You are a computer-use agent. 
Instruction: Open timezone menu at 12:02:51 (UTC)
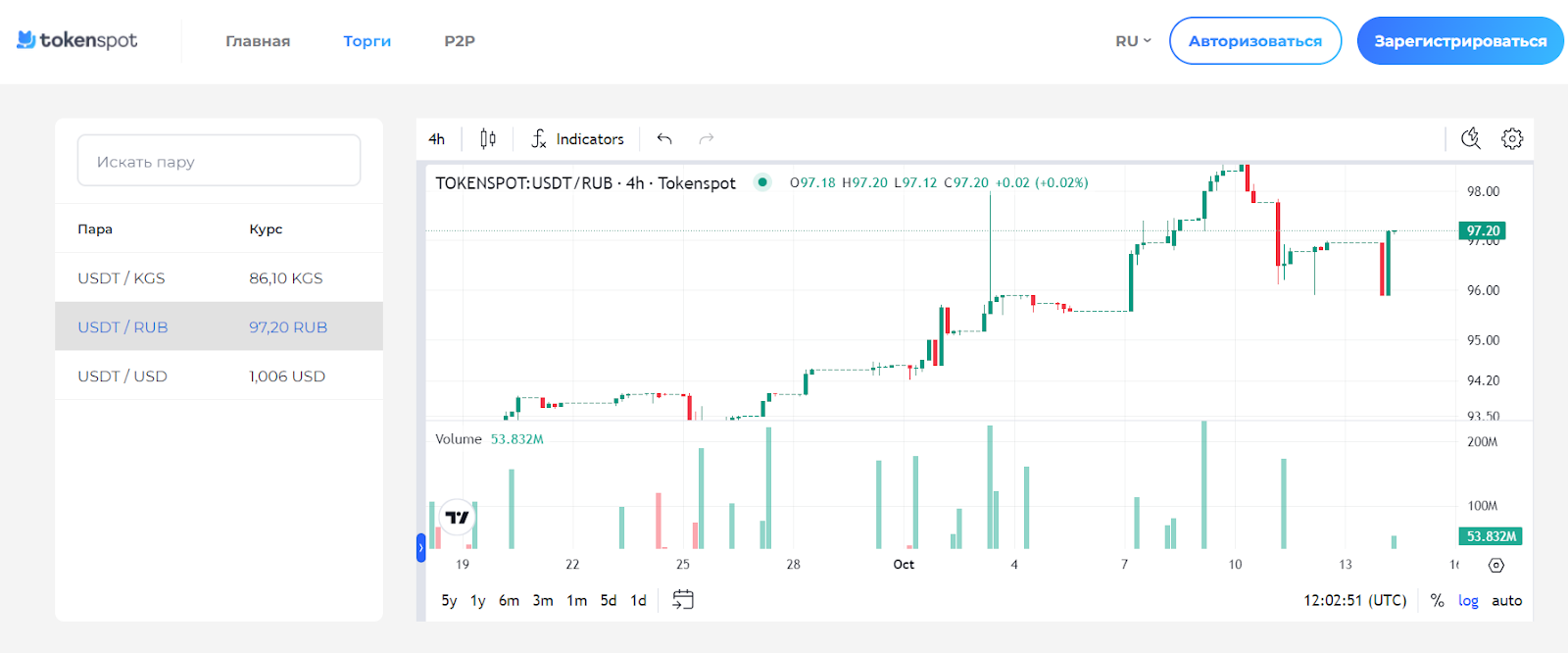click(x=1354, y=600)
